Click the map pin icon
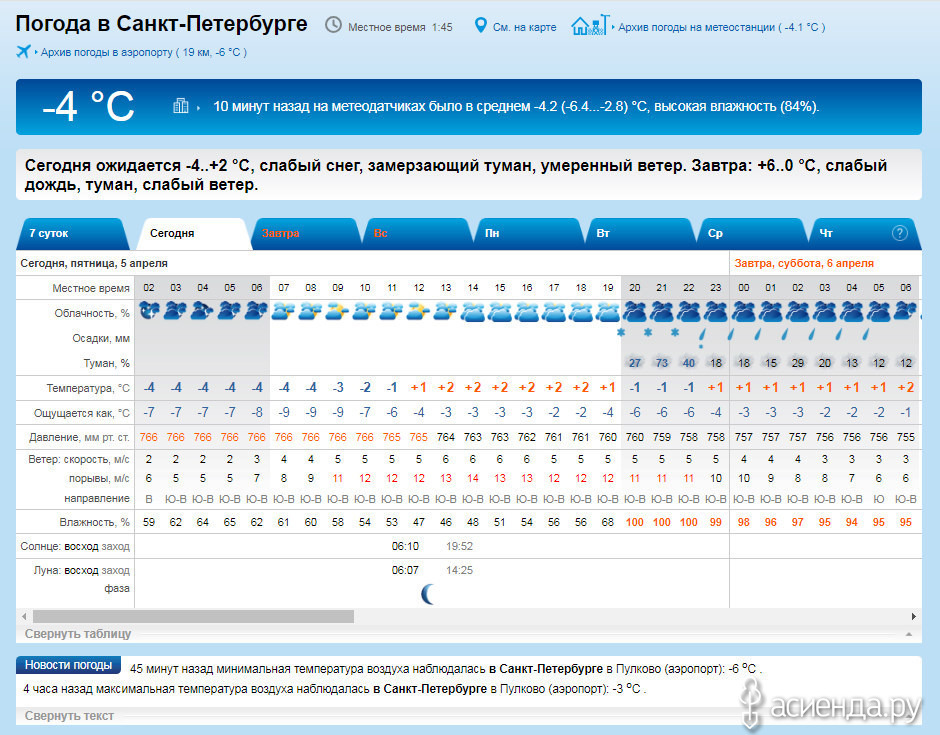Viewport: 940px width, 735px height. 480,25
